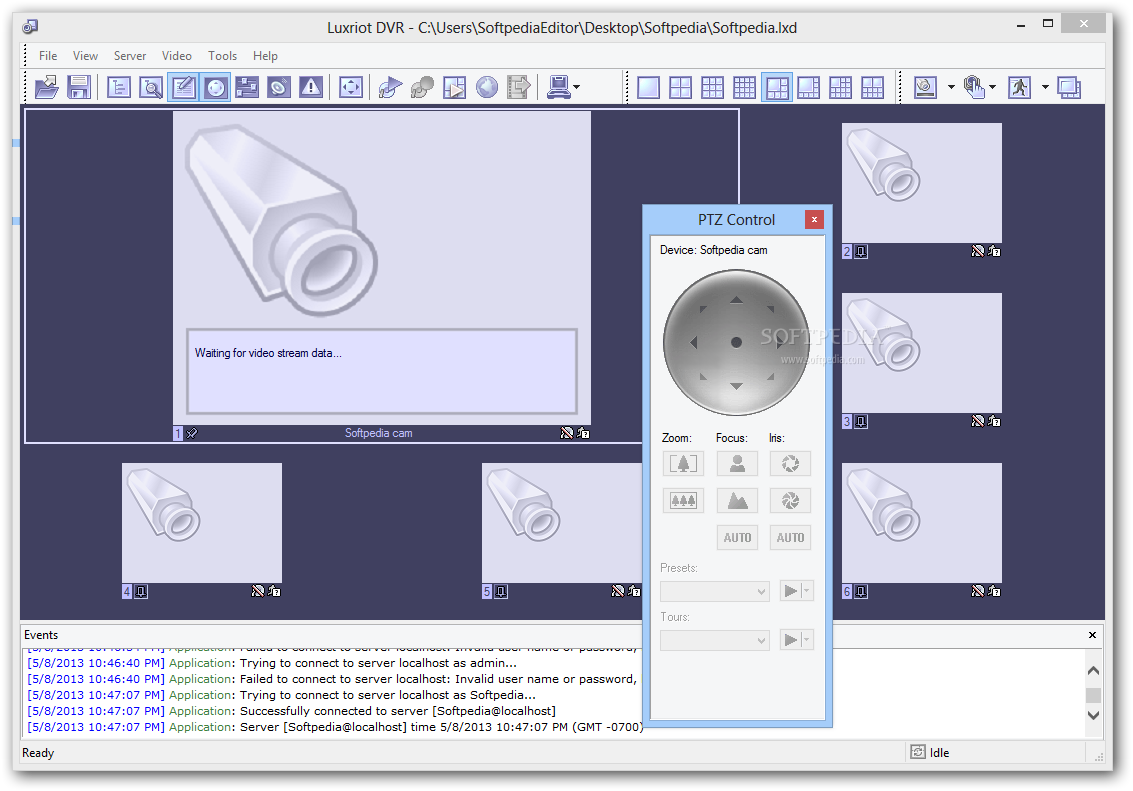
Task: Click the gray linked spheres toolbar icon
Action: pyautogui.click(x=422, y=87)
